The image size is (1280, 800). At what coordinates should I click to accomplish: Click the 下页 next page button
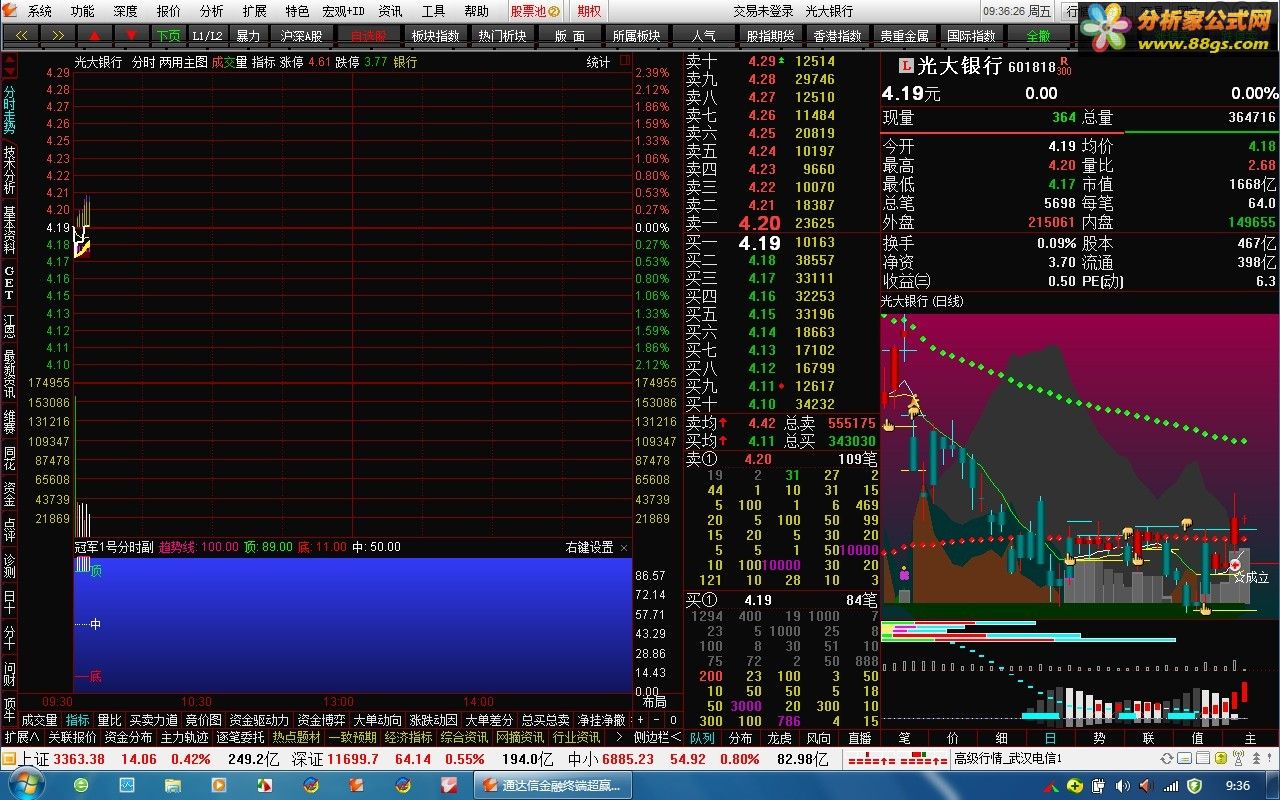[168, 35]
